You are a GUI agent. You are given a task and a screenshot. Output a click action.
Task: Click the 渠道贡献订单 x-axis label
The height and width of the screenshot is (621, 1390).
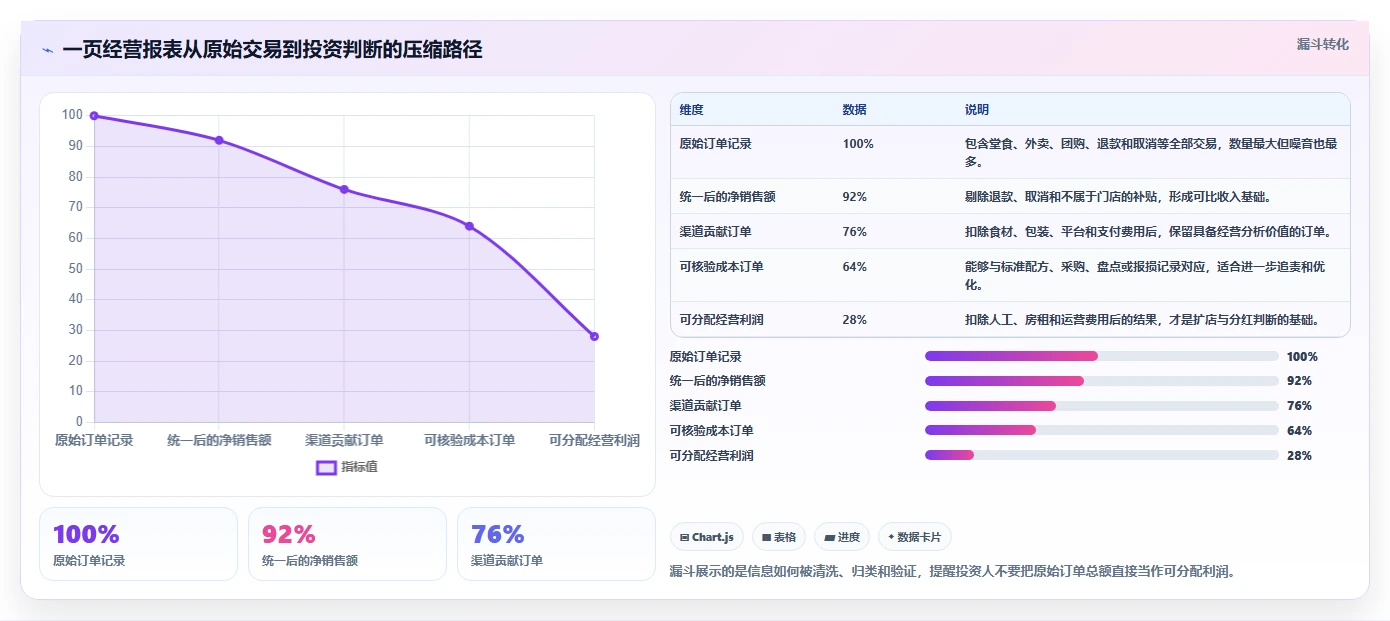click(344, 440)
